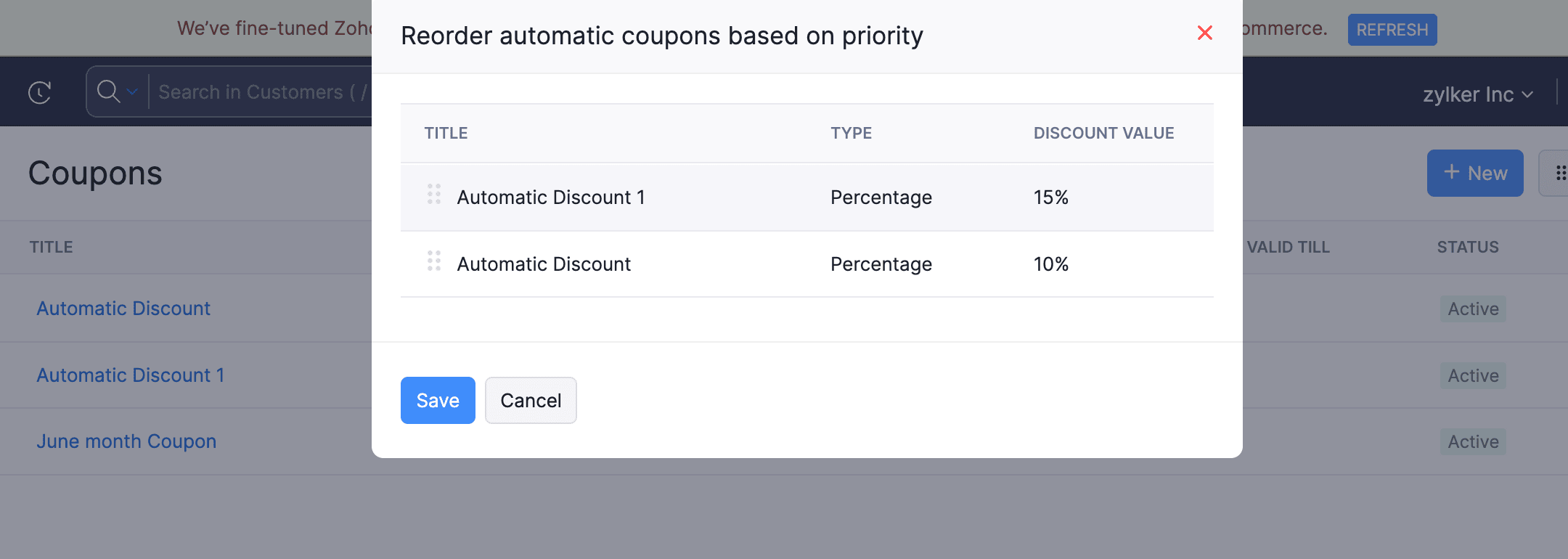Click the REFRESH button in the banner
The height and width of the screenshot is (559, 1568).
pyautogui.click(x=1392, y=29)
